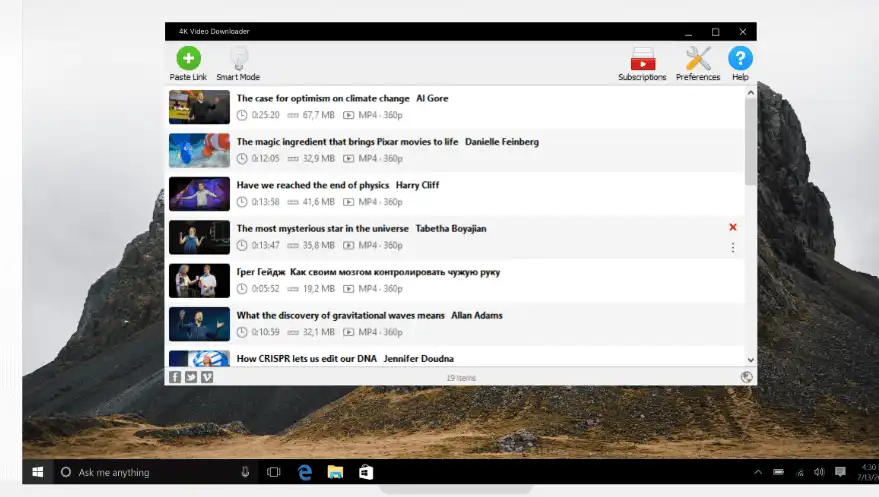Click the green Paste Link button
Image resolution: width=879 pixels, height=497 pixels.
(x=188, y=60)
